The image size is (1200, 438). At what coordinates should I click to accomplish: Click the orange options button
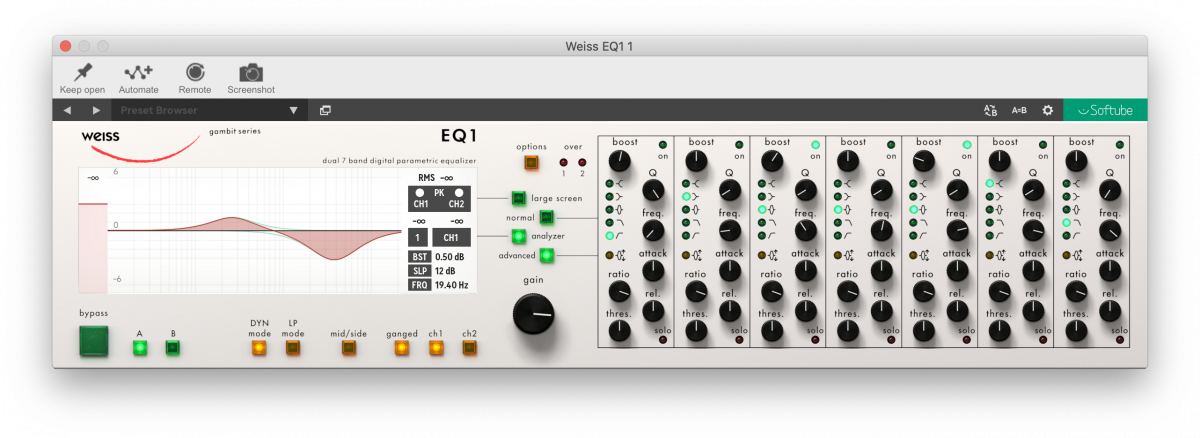tap(531, 163)
